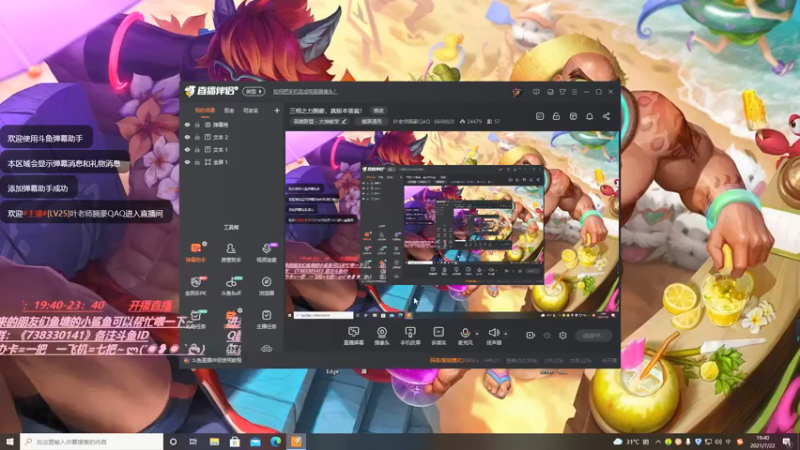Open the inbox icon in title bar
Viewport: 800px width, 450px height.
click(x=550, y=92)
